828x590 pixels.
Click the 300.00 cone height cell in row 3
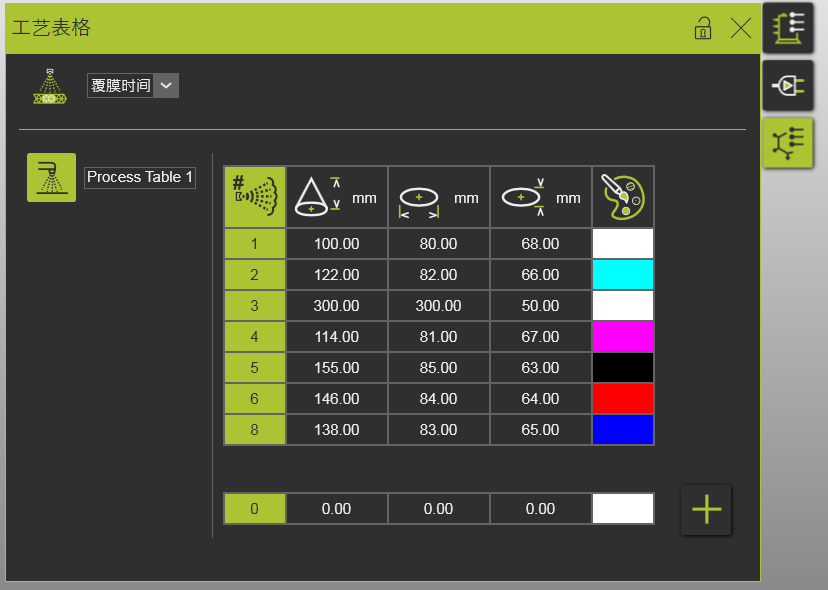336,306
